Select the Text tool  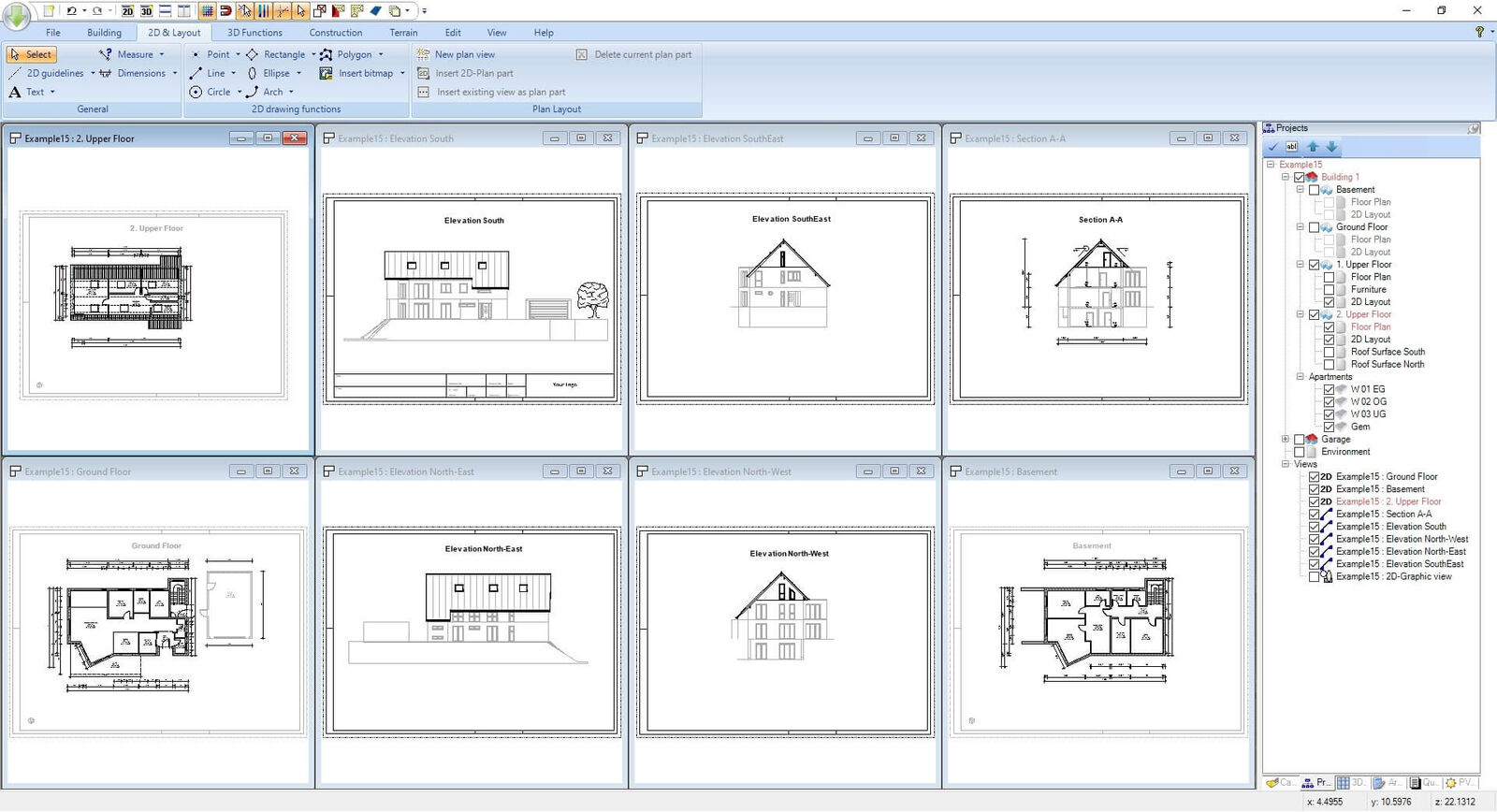click(x=26, y=92)
